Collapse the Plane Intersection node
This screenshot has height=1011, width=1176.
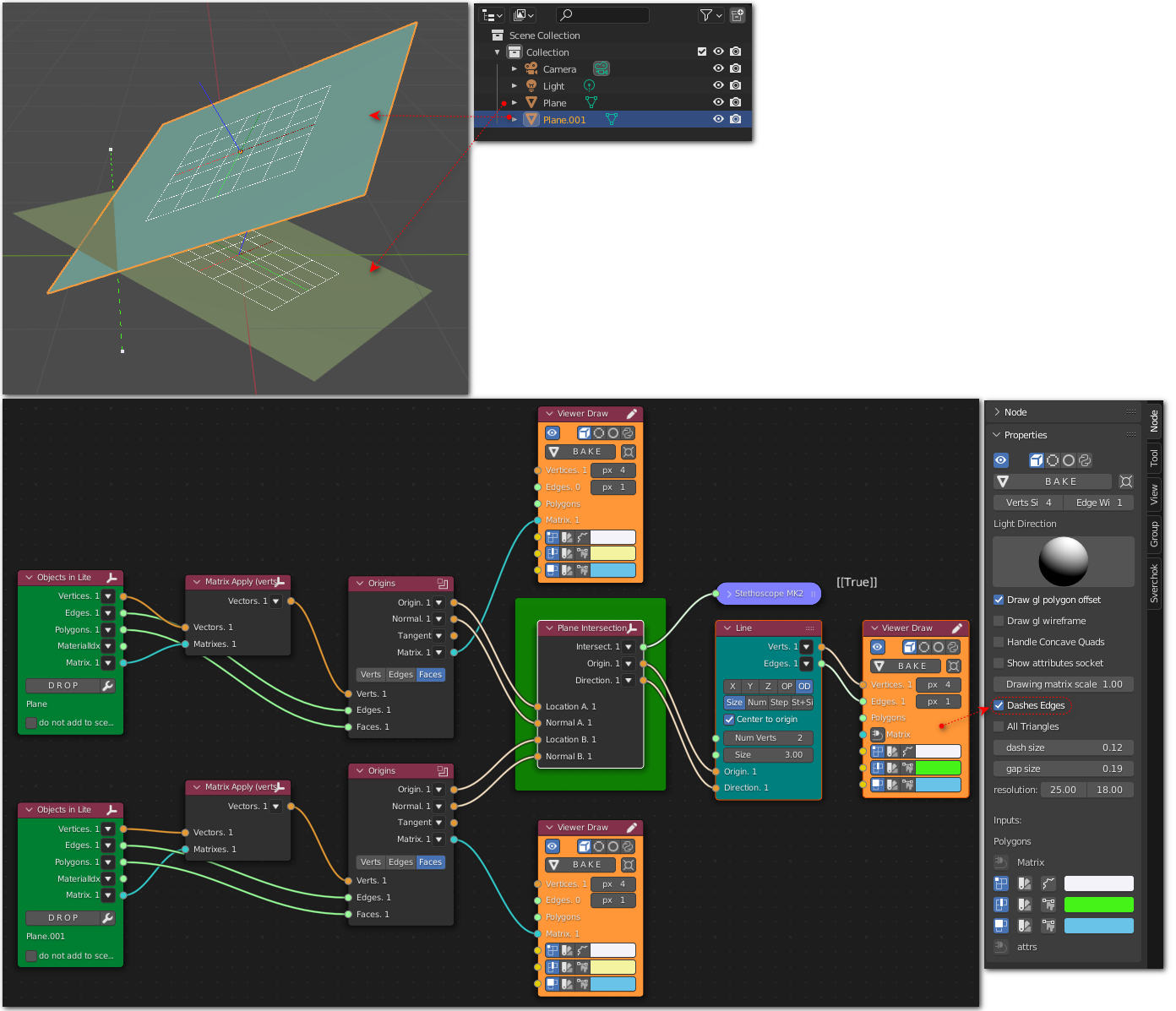[550, 628]
